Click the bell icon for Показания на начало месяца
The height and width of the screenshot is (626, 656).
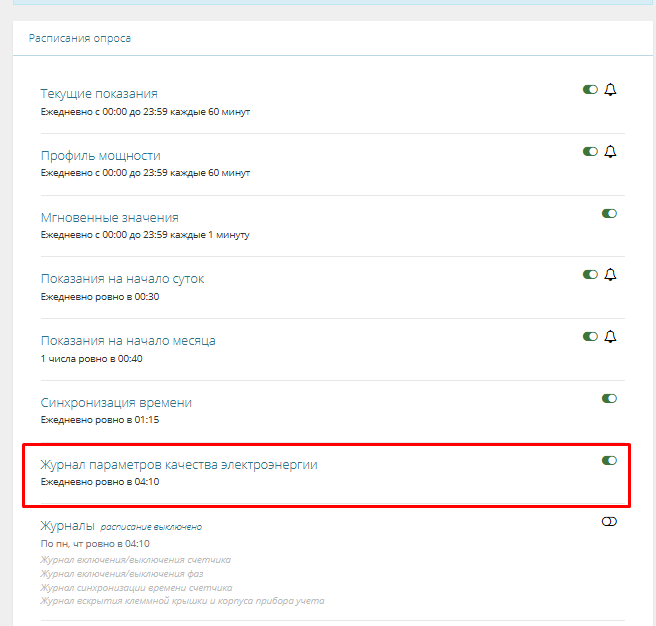click(x=610, y=336)
